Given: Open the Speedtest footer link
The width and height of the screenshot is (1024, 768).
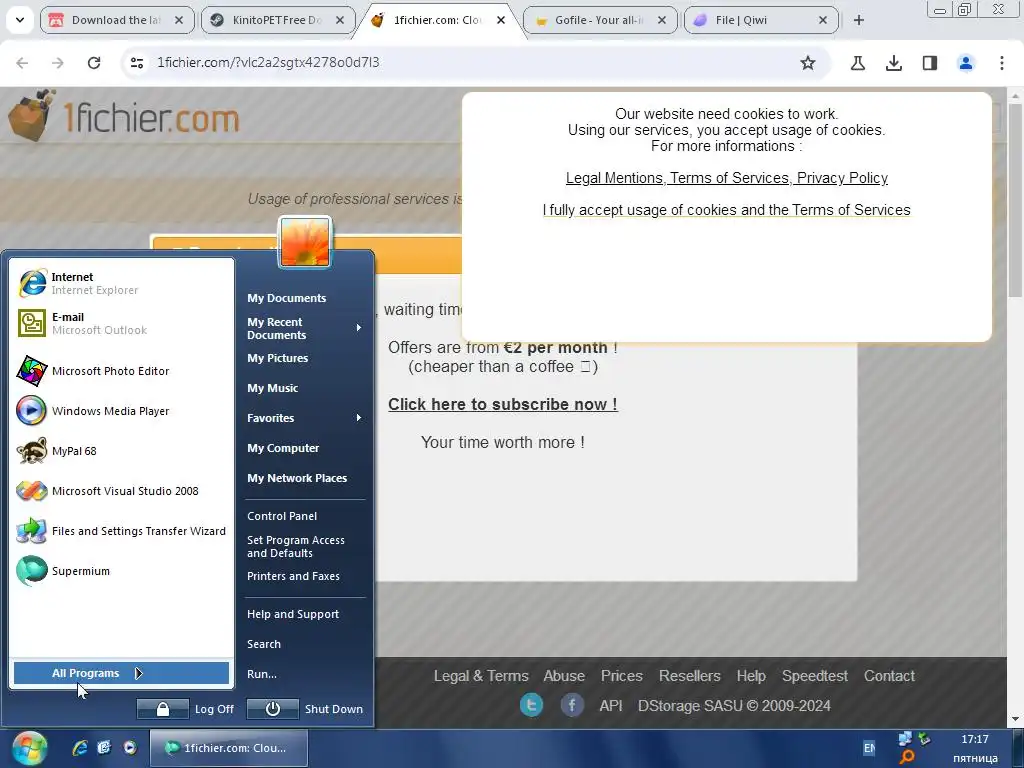Looking at the screenshot, I should (x=814, y=676).
